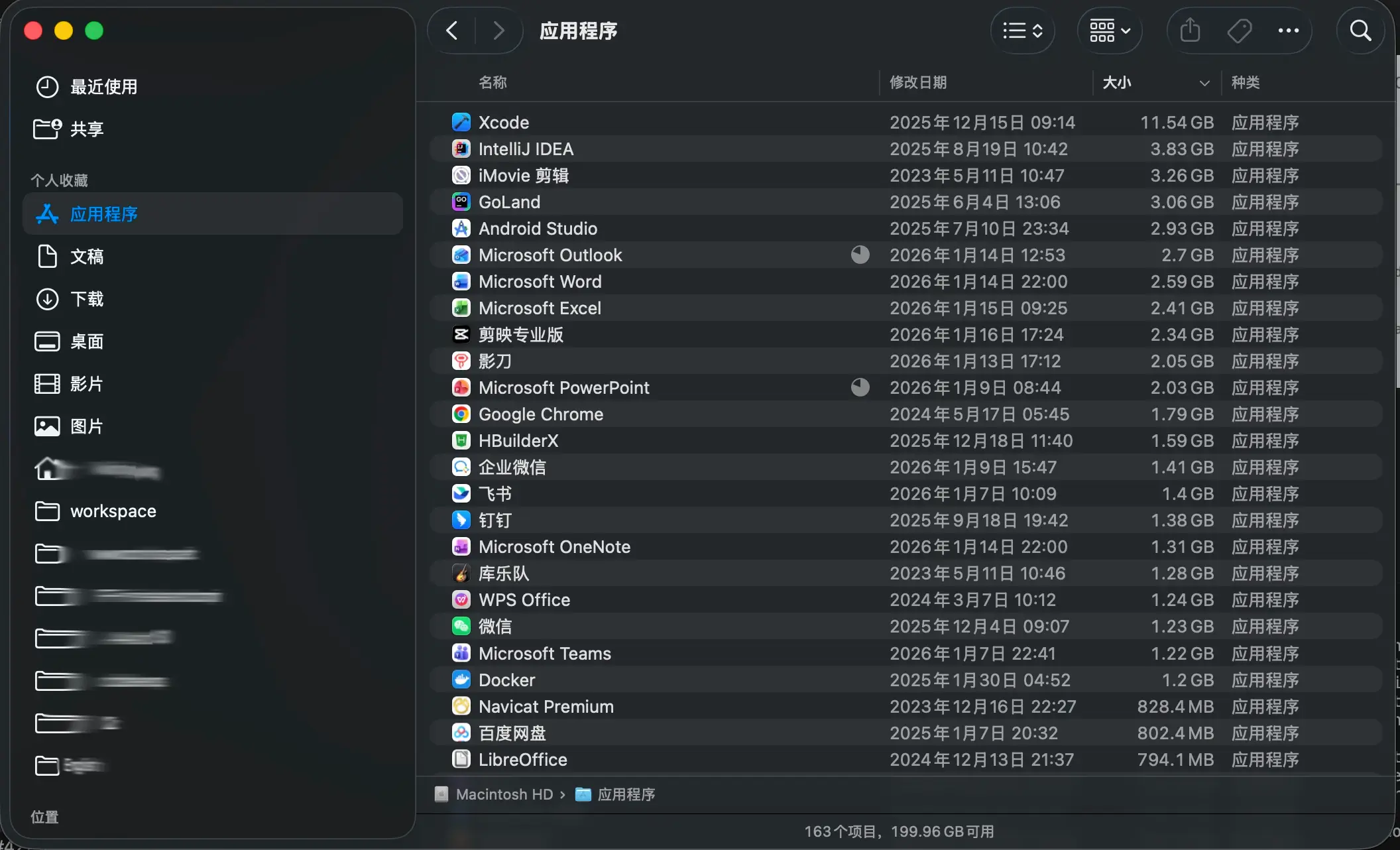
Task: Click the back navigation arrow
Action: [451, 30]
